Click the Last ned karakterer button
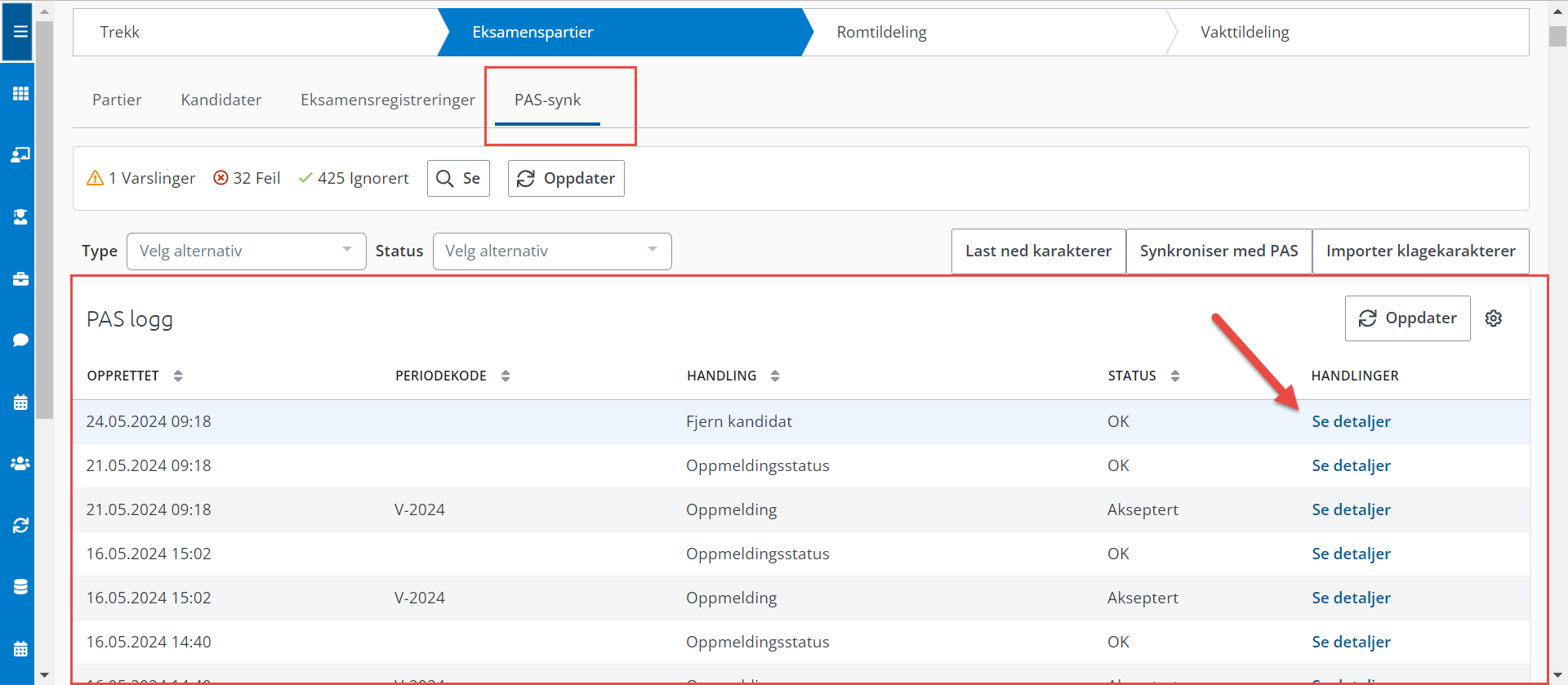Screen dimensions: 1568x685 tap(1038, 251)
